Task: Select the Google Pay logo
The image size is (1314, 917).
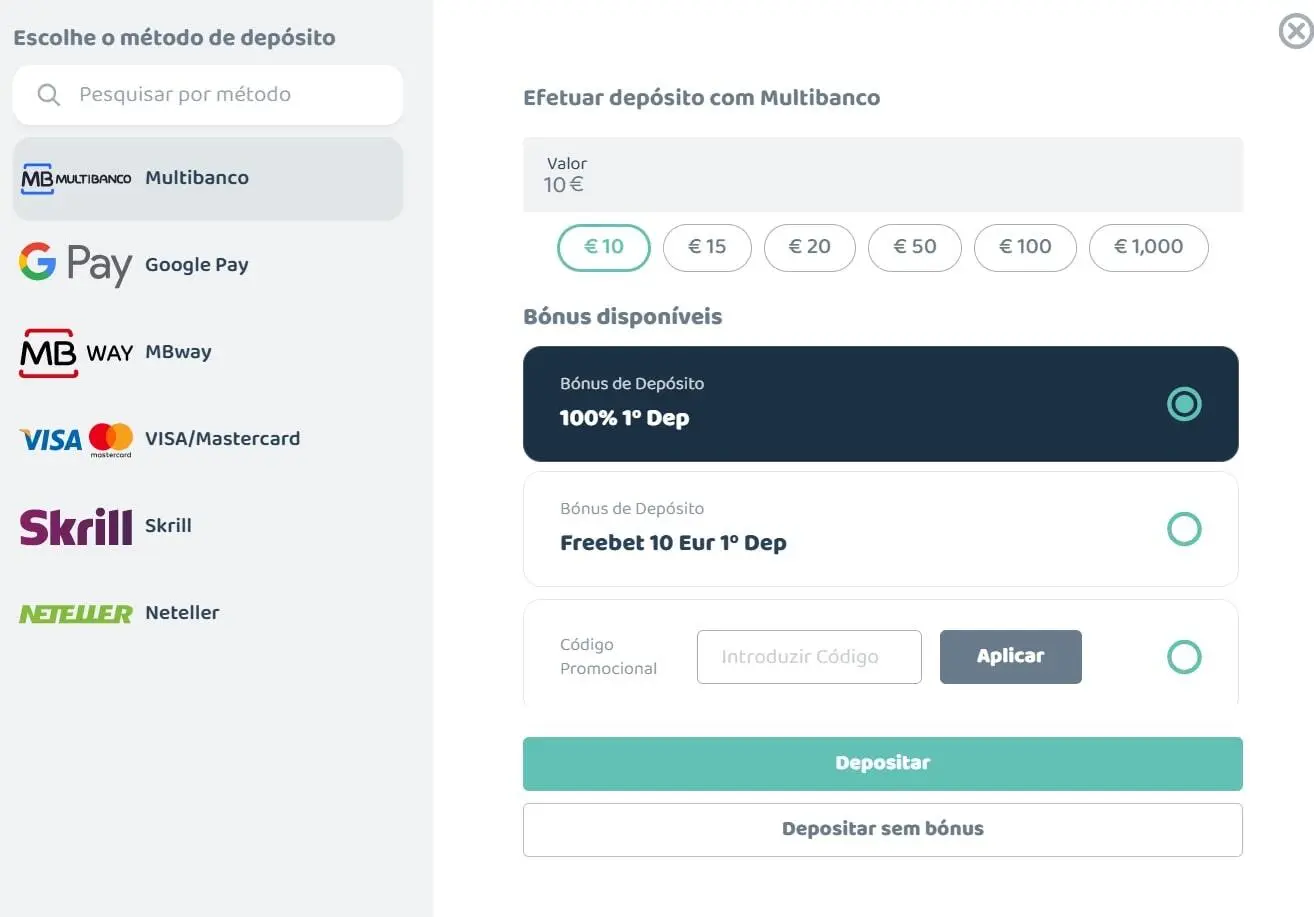Action: tap(76, 265)
